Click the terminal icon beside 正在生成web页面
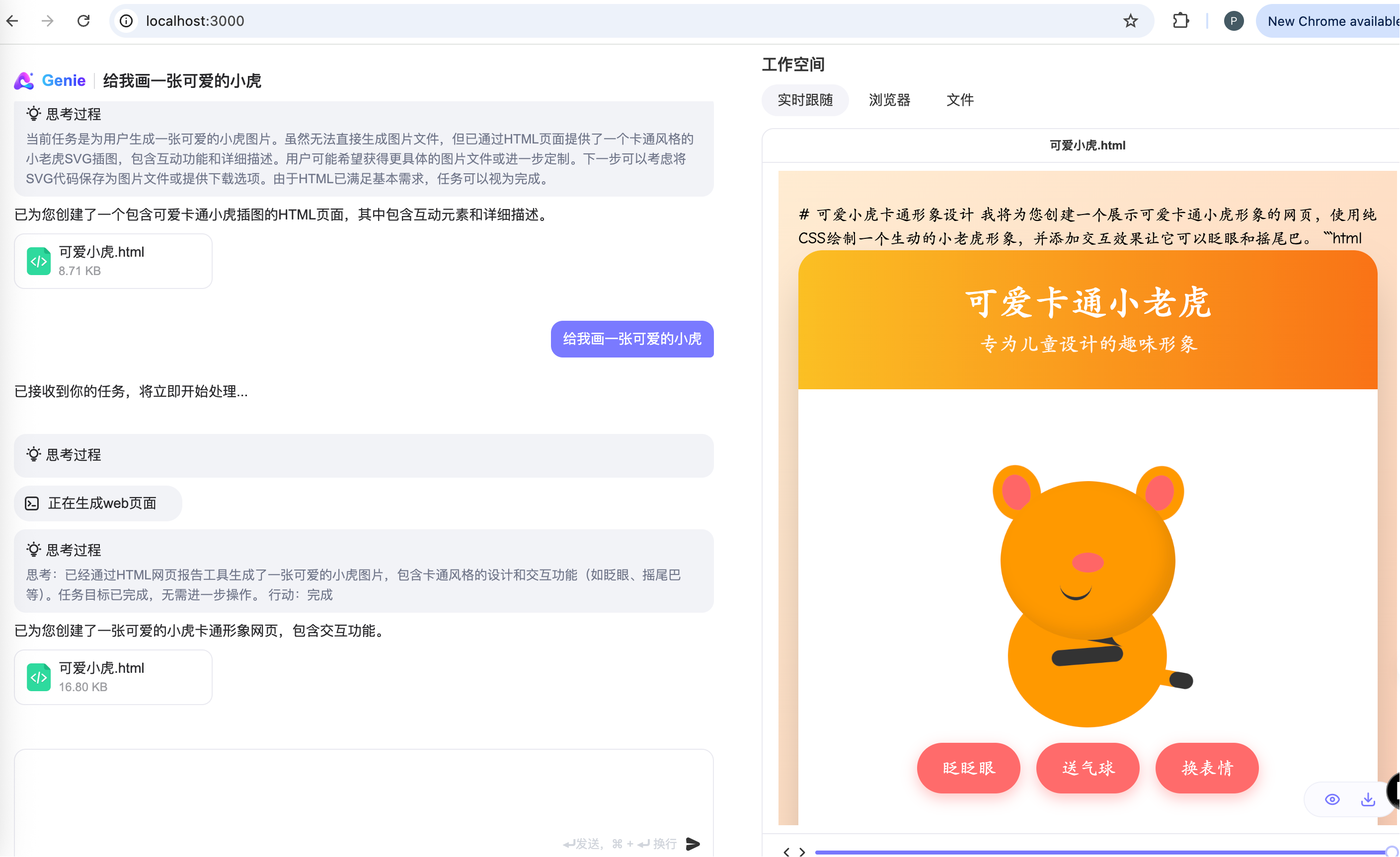1400x857 pixels. click(x=32, y=503)
